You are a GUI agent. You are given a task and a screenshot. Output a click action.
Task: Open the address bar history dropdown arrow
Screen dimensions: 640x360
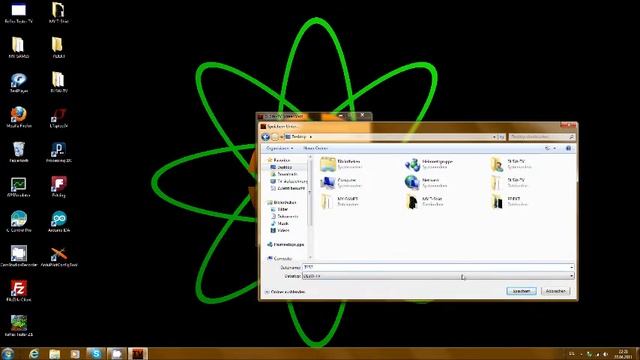(494, 137)
